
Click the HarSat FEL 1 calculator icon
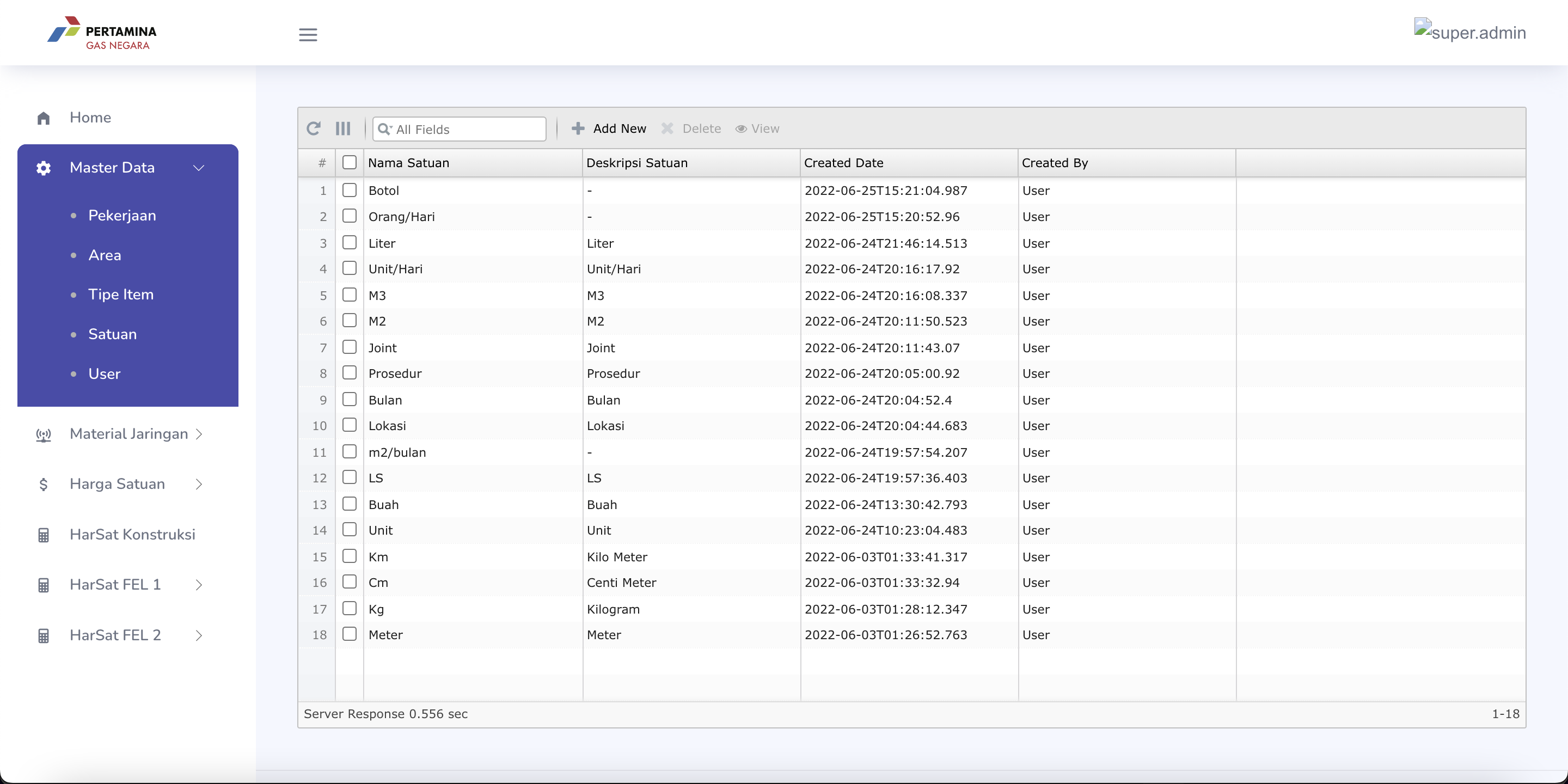point(43,586)
